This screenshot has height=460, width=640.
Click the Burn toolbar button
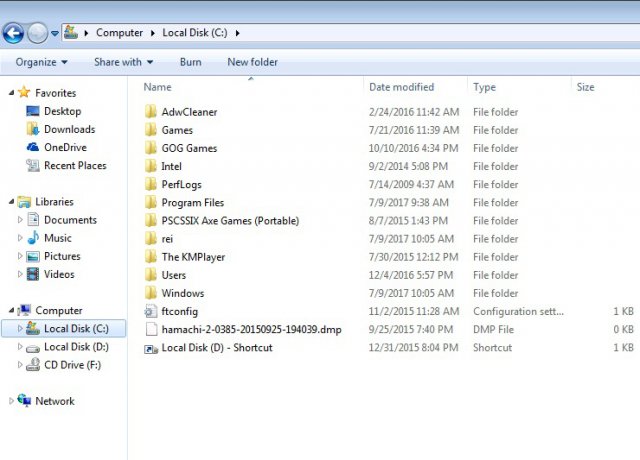click(x=191, y=62)
